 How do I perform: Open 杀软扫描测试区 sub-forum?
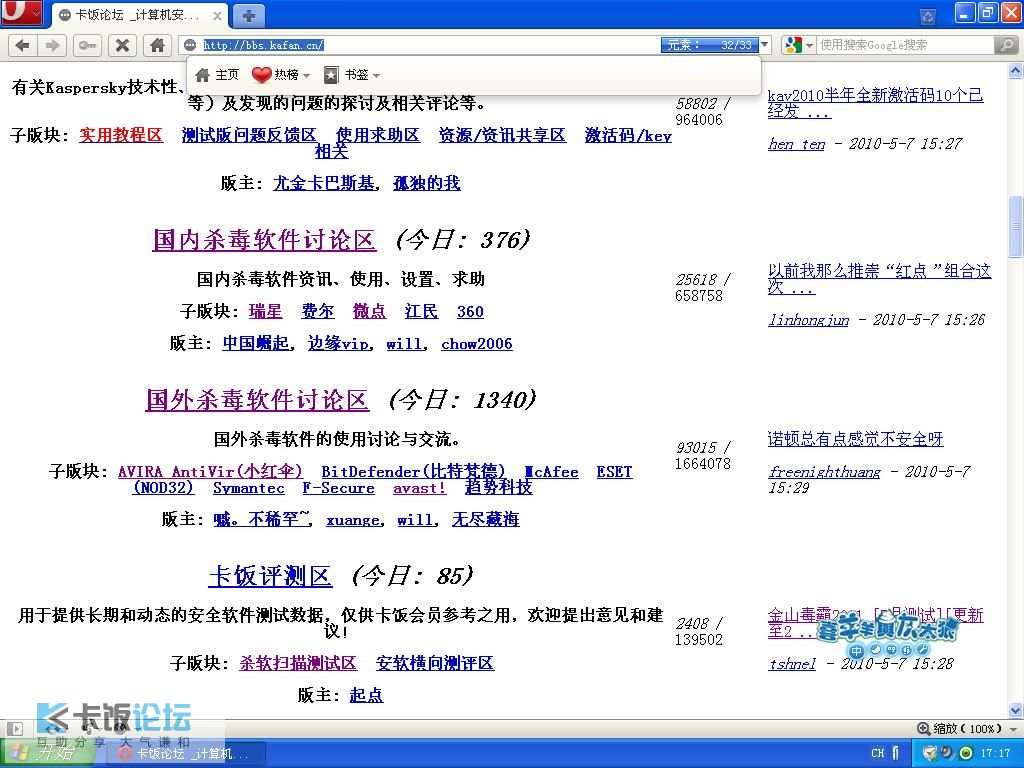click(298, 663)
